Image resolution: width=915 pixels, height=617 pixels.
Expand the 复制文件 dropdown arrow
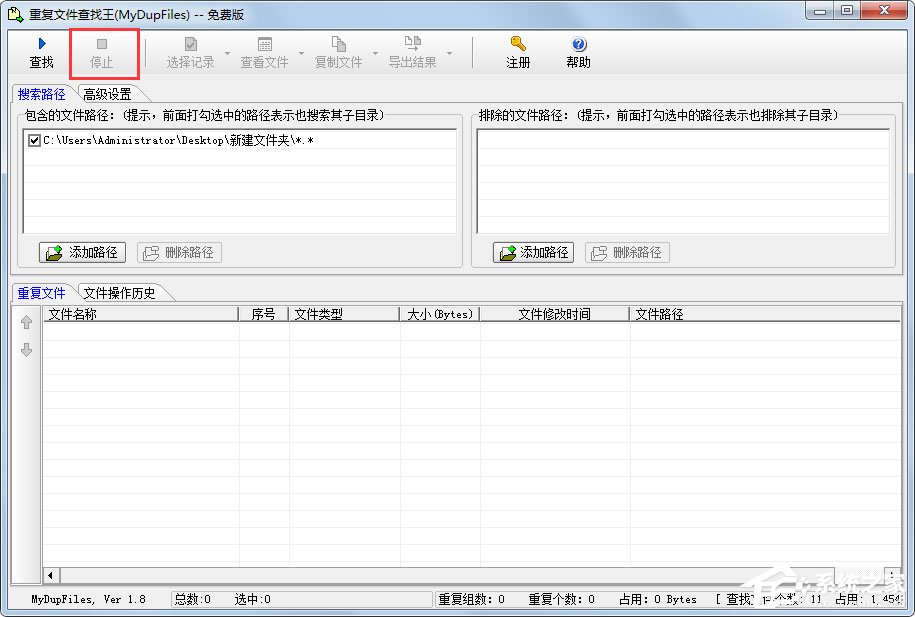(375, 53)
